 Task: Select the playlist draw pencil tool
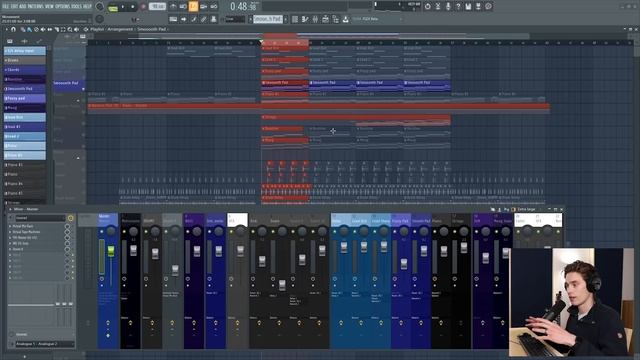click(x=23, y=29)
